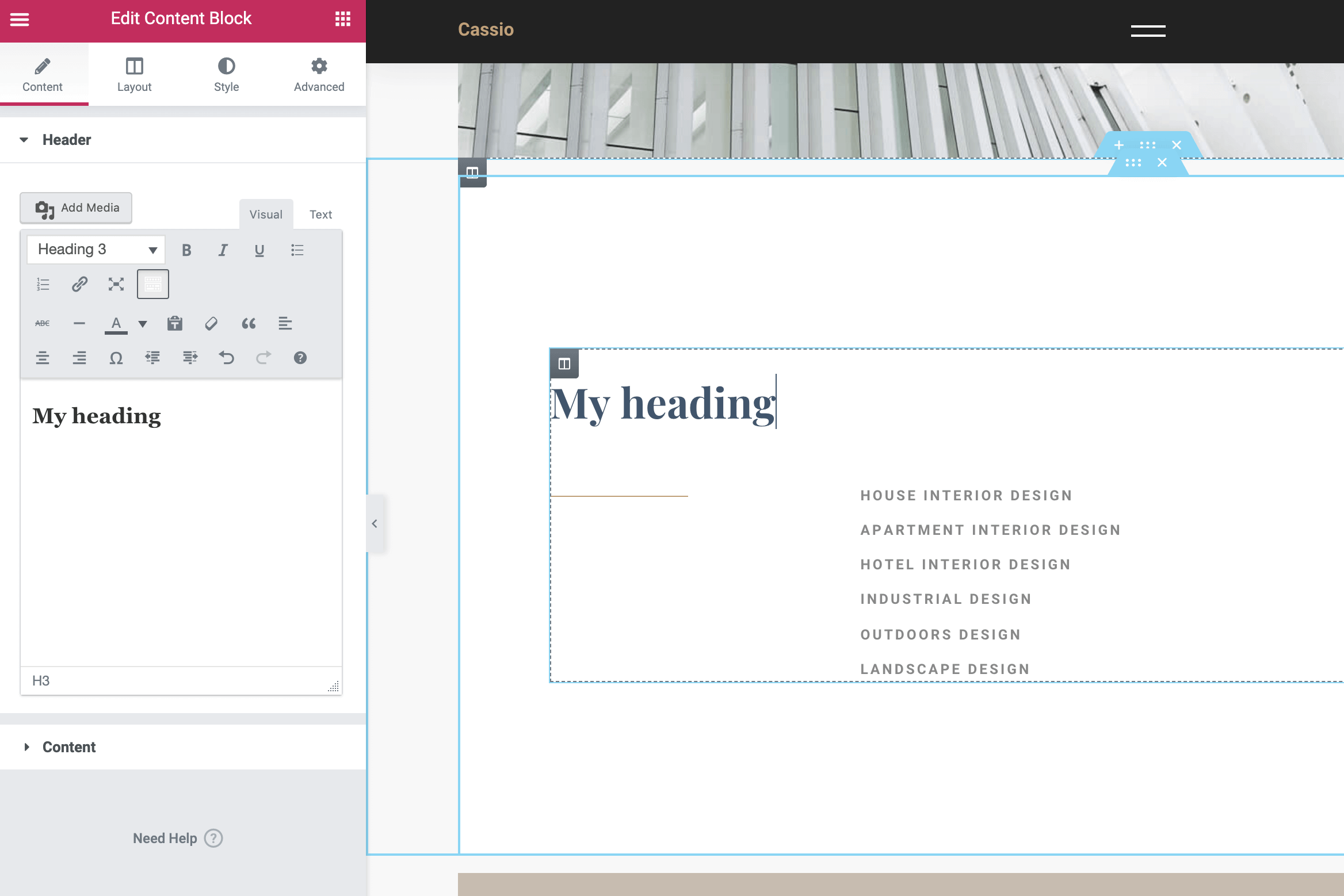Open the paste as text clipboard icon
This screenshot has height=896, width=1344.
pos(175,324)
